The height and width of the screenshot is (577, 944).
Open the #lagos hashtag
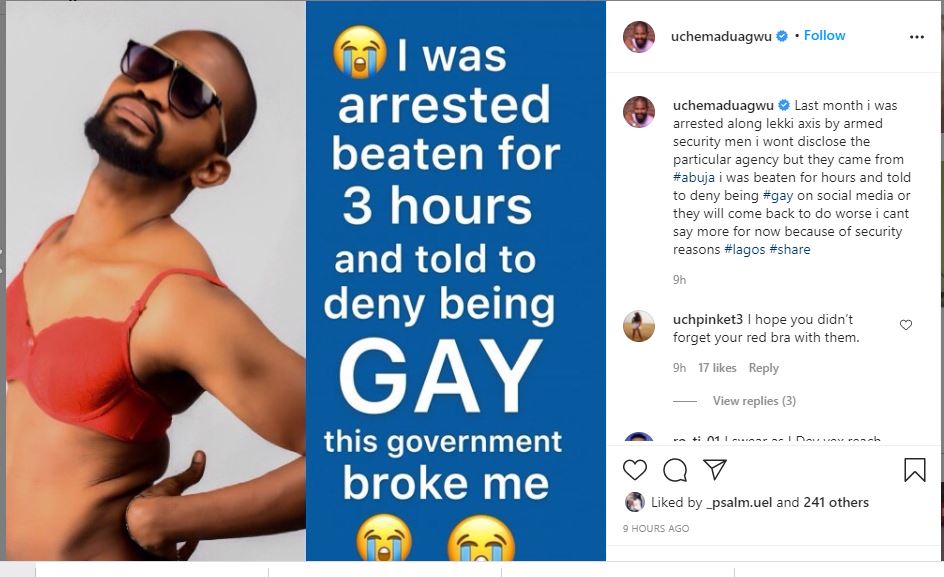745,249
